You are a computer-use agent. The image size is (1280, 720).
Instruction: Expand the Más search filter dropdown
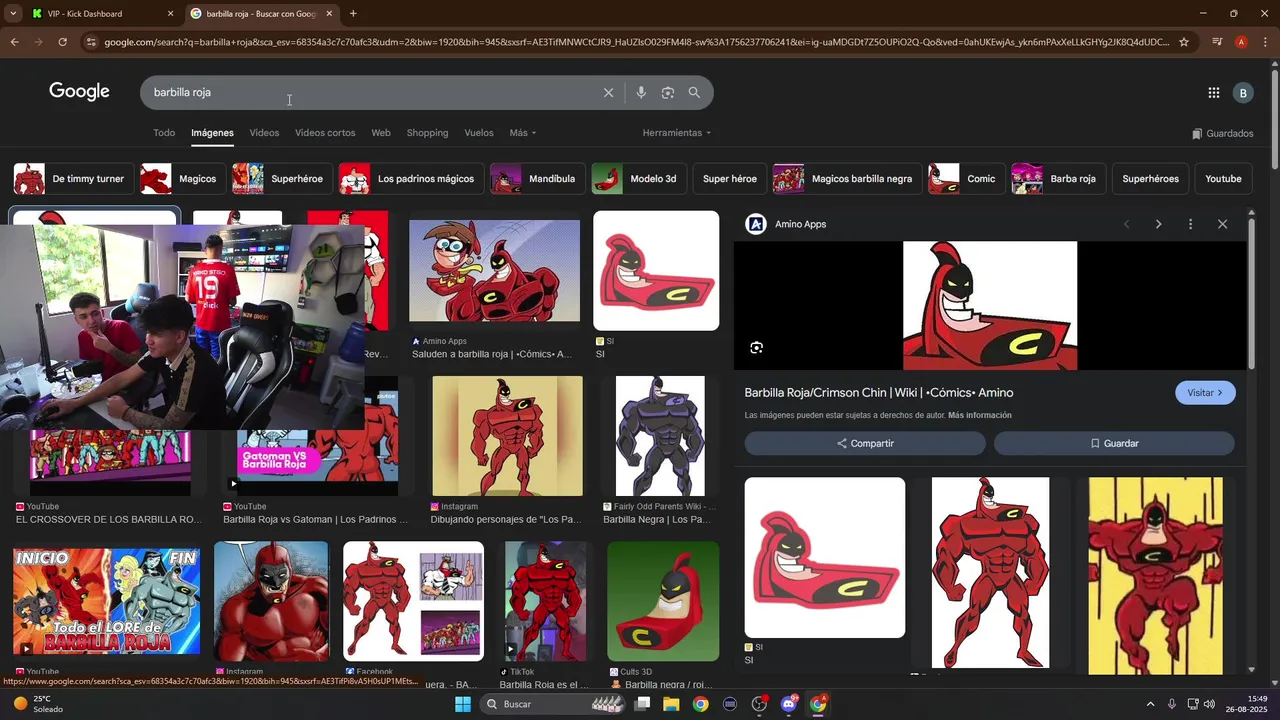tap(522, 133)
